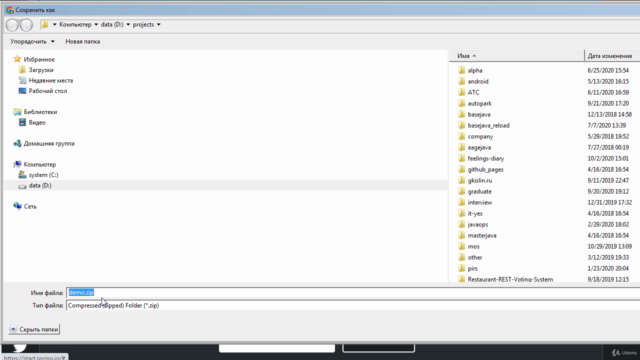Select Компьютер in navigation pane
The width and height of the screenshot is (640, 360).
[40, 164]
